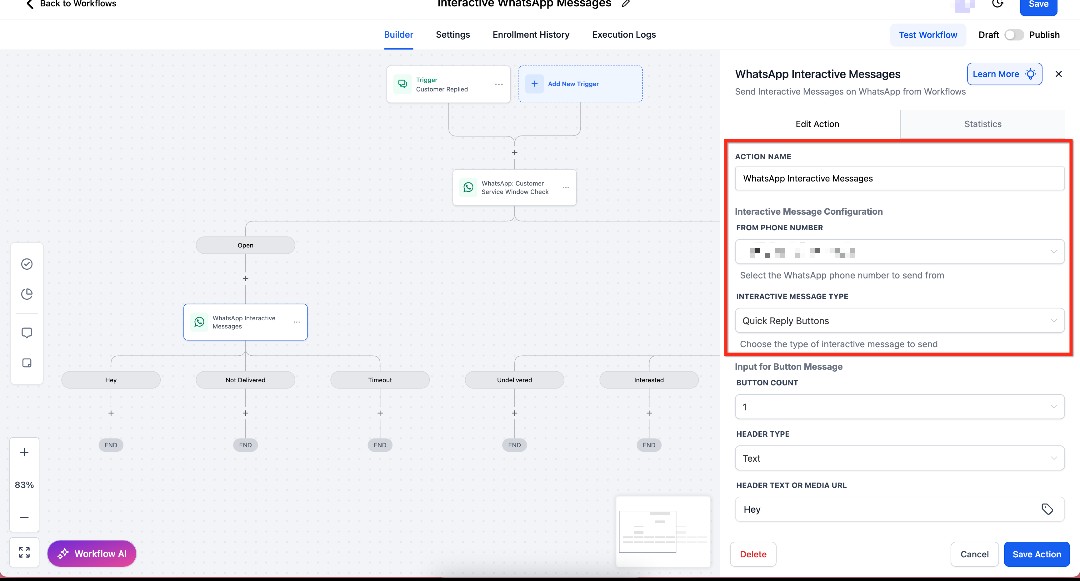Click the plus icon in Add New Trigger
Screen dimensions: 1080x581
click(534, 84)
